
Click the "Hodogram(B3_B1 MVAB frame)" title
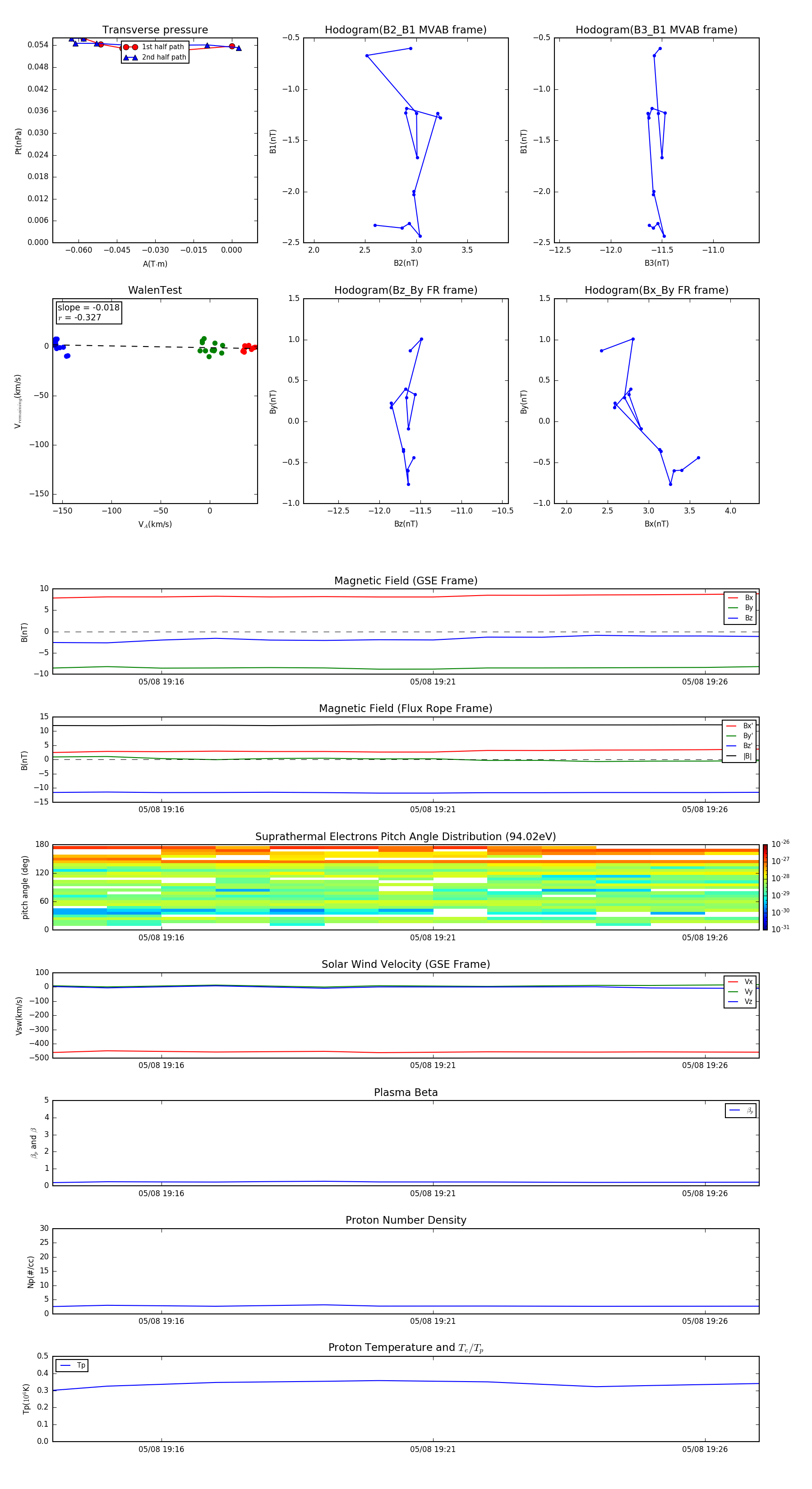pyautogui.click(x=656, y=30)
